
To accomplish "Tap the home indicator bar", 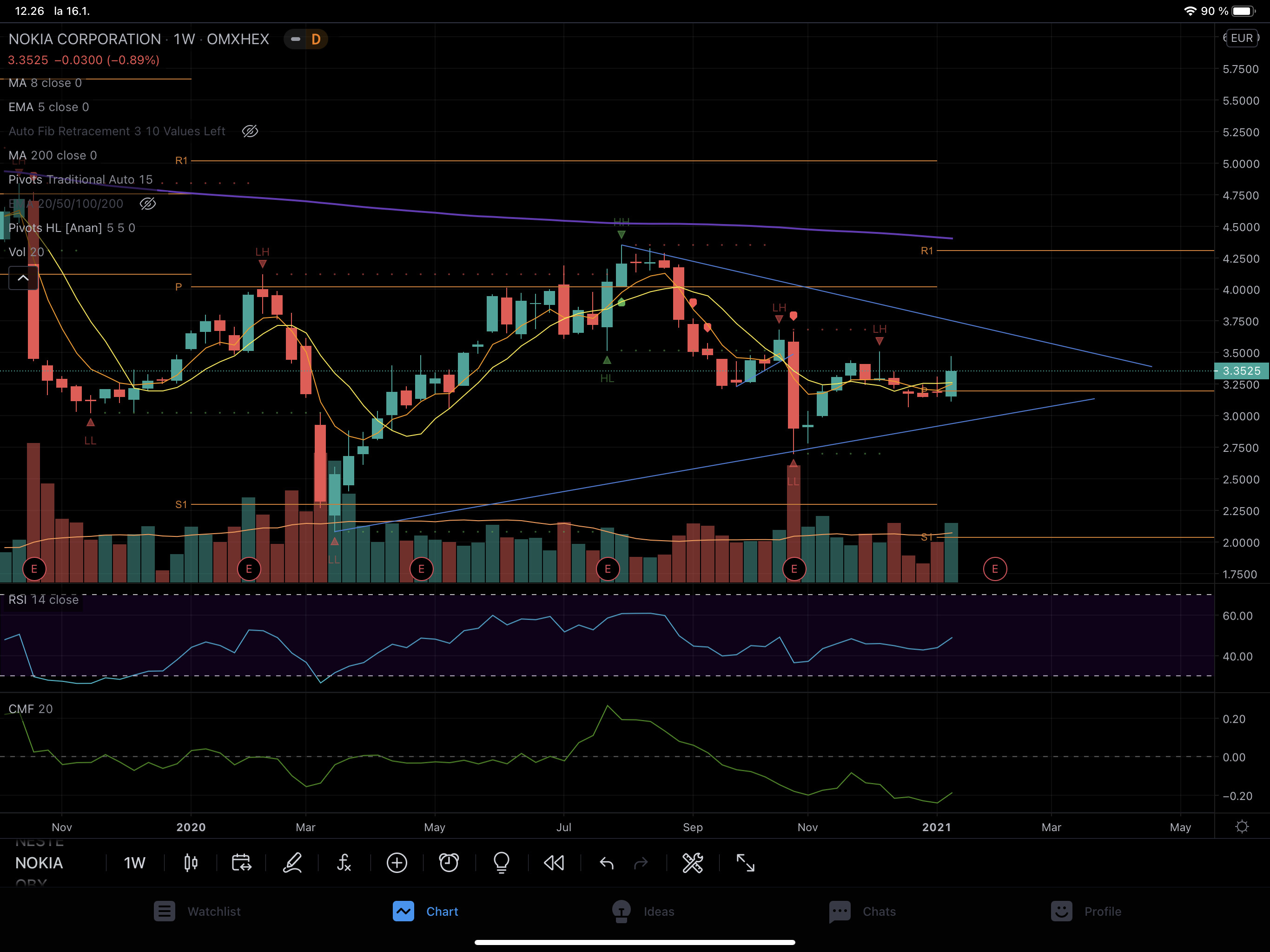I will click(635, 942).
